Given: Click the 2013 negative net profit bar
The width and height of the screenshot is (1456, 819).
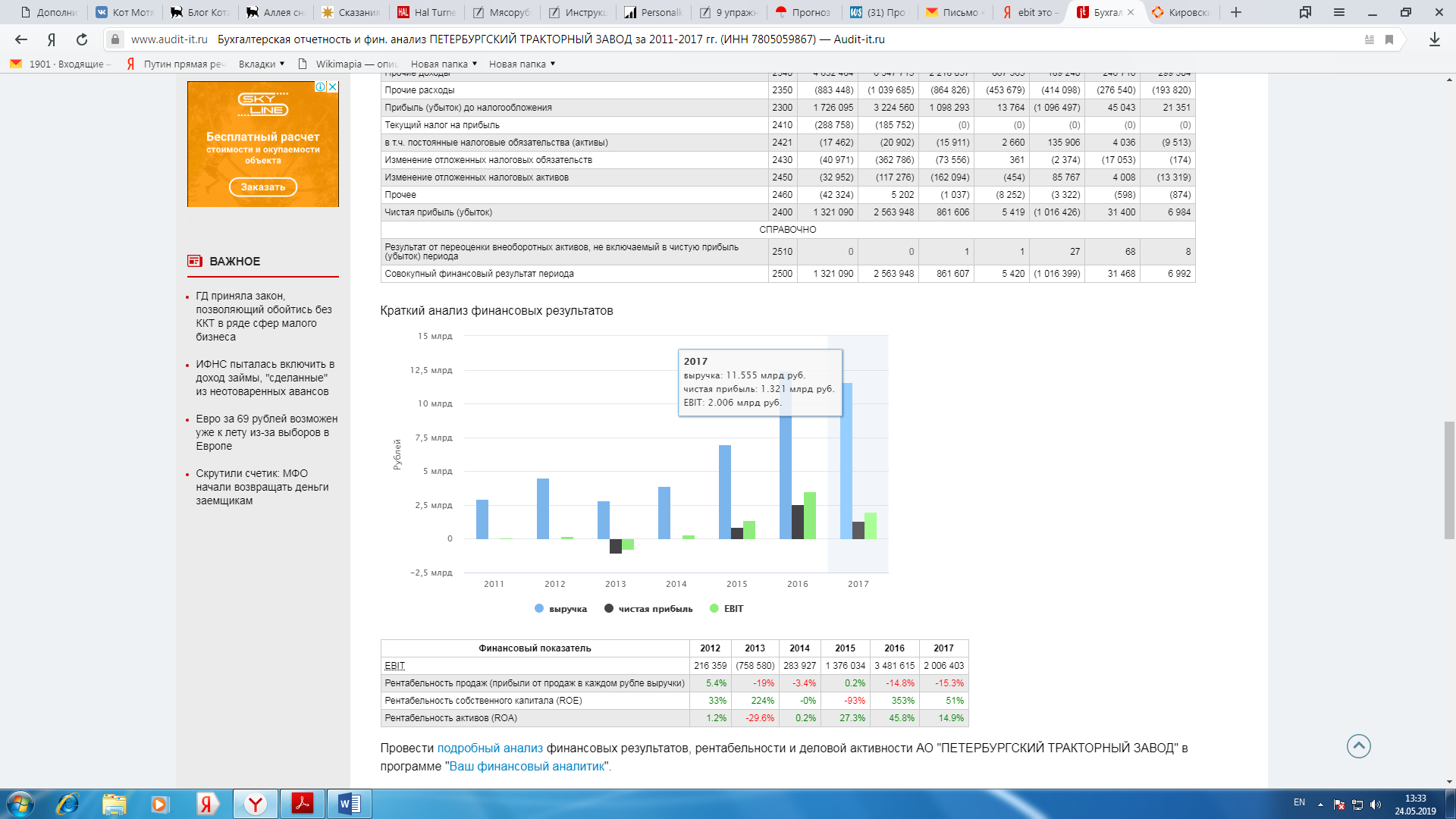Looking at the screenshot, I should point(616,546).
